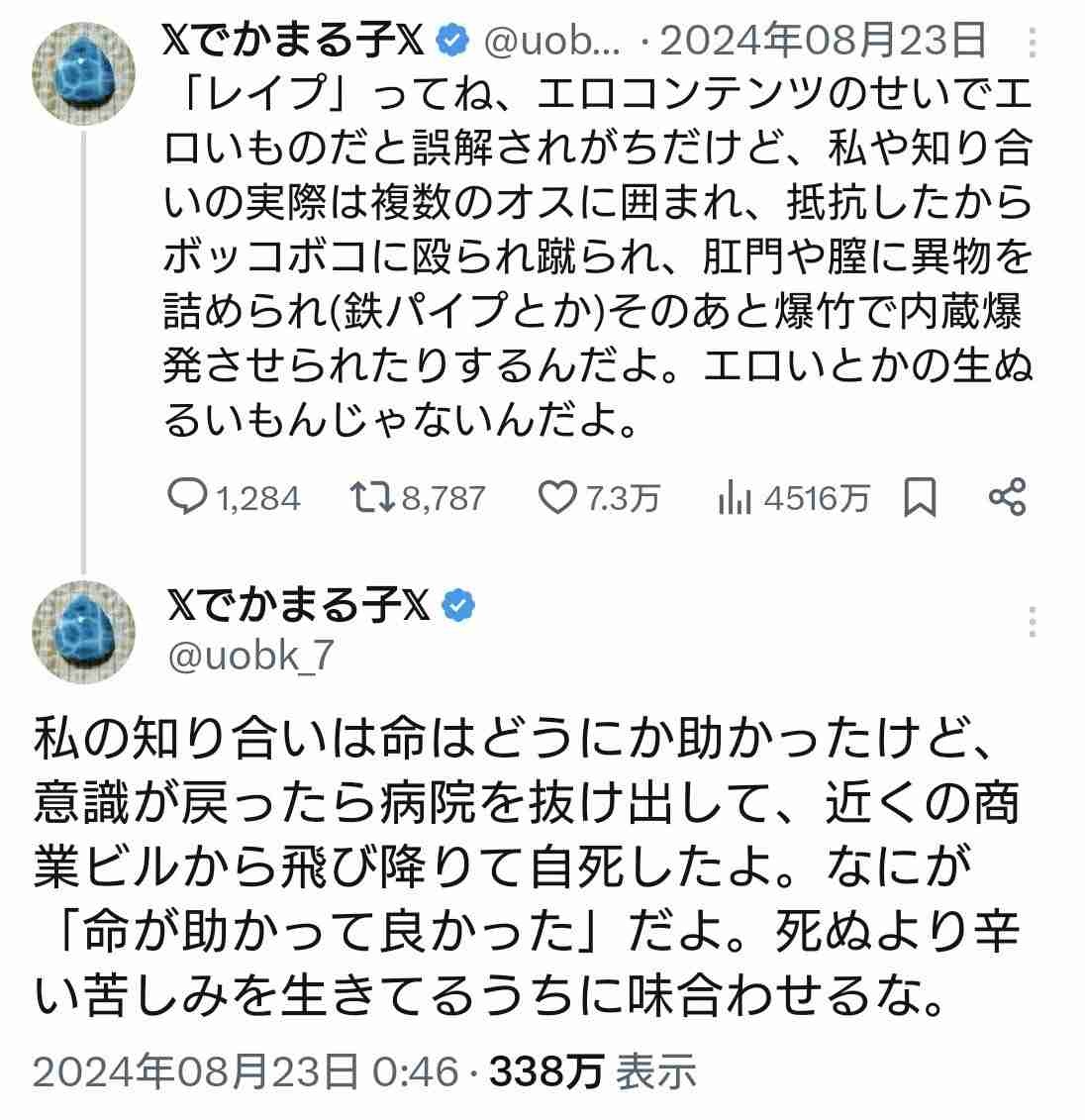
Task: Click the truncated @uob... handle in first post
Action: (550, 42)
